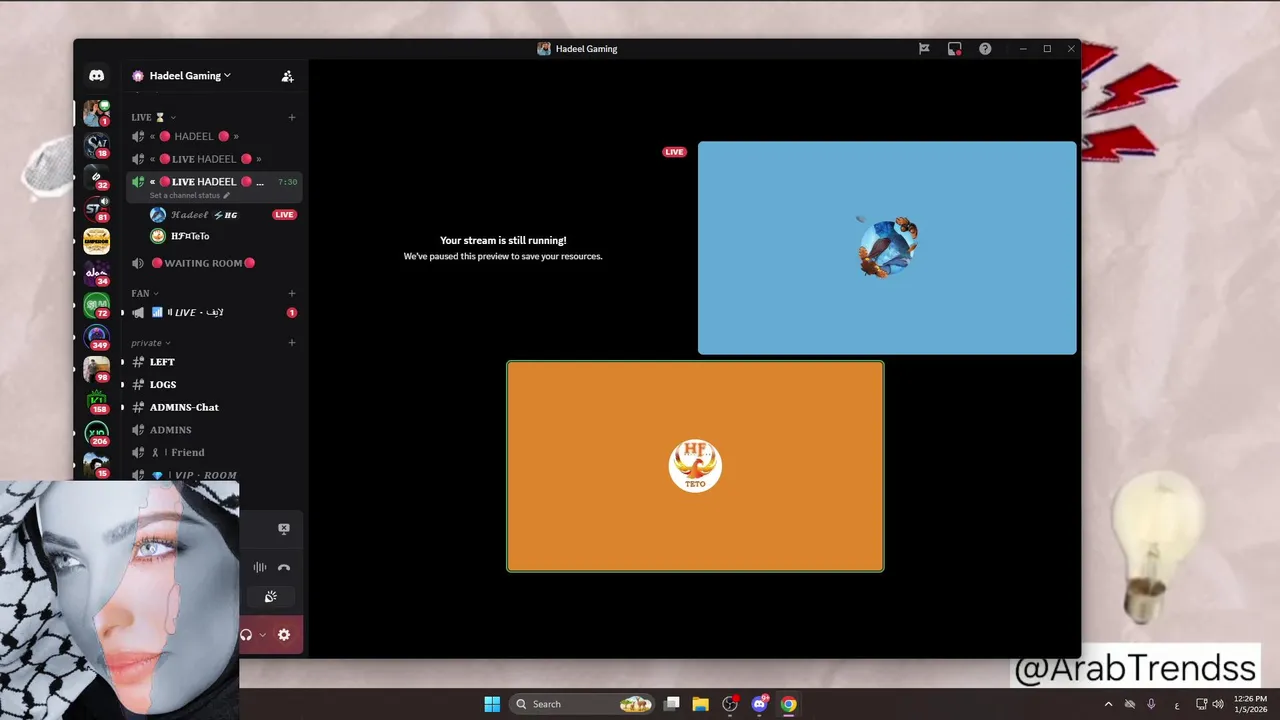
Task: Select user HF TeTo in voice channel
Action: coord(223,236)
